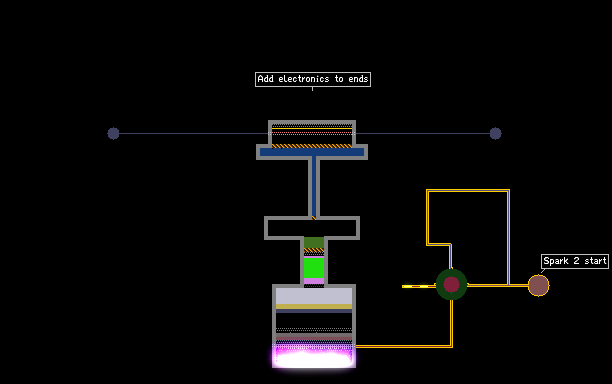
Task: Click the brown Spark 2 start circle
Action: click(539, 286)
